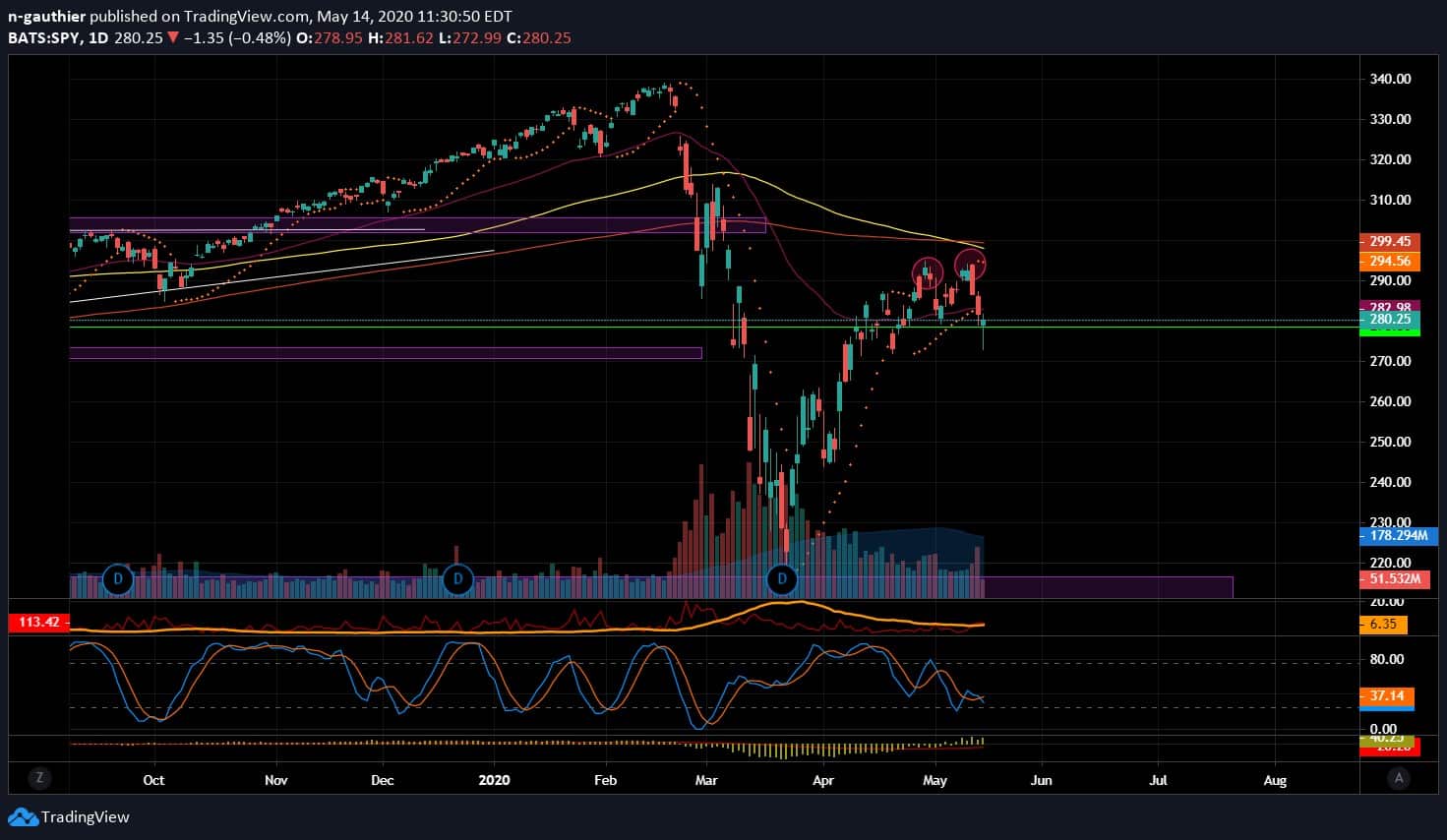Click the 294.56 orange price label

1389,262
